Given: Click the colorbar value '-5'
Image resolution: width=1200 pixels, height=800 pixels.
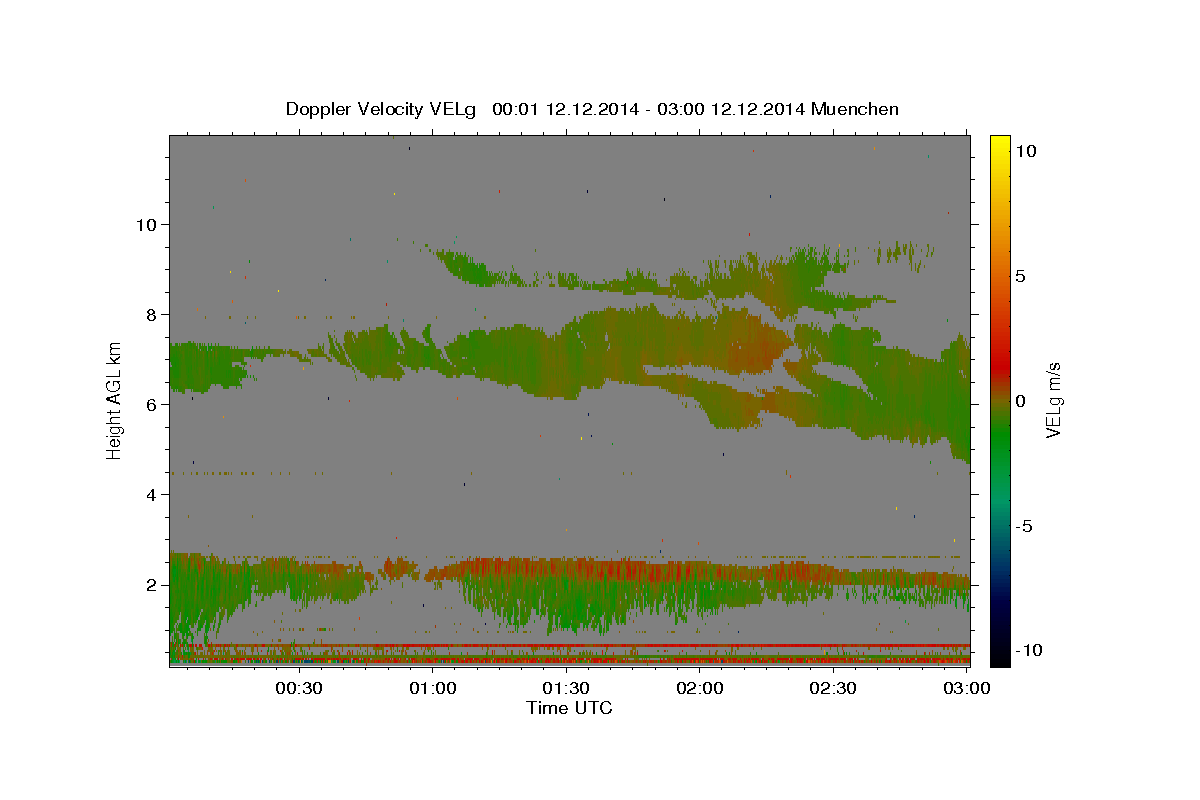Looking at the screenshot, I should pos(1025,526).
